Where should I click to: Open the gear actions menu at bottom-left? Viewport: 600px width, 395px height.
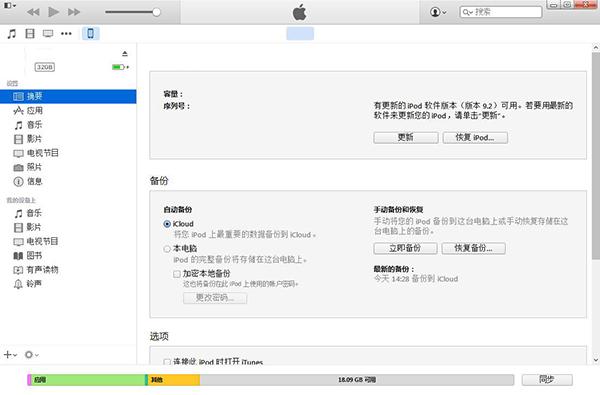tap(31, 355)
